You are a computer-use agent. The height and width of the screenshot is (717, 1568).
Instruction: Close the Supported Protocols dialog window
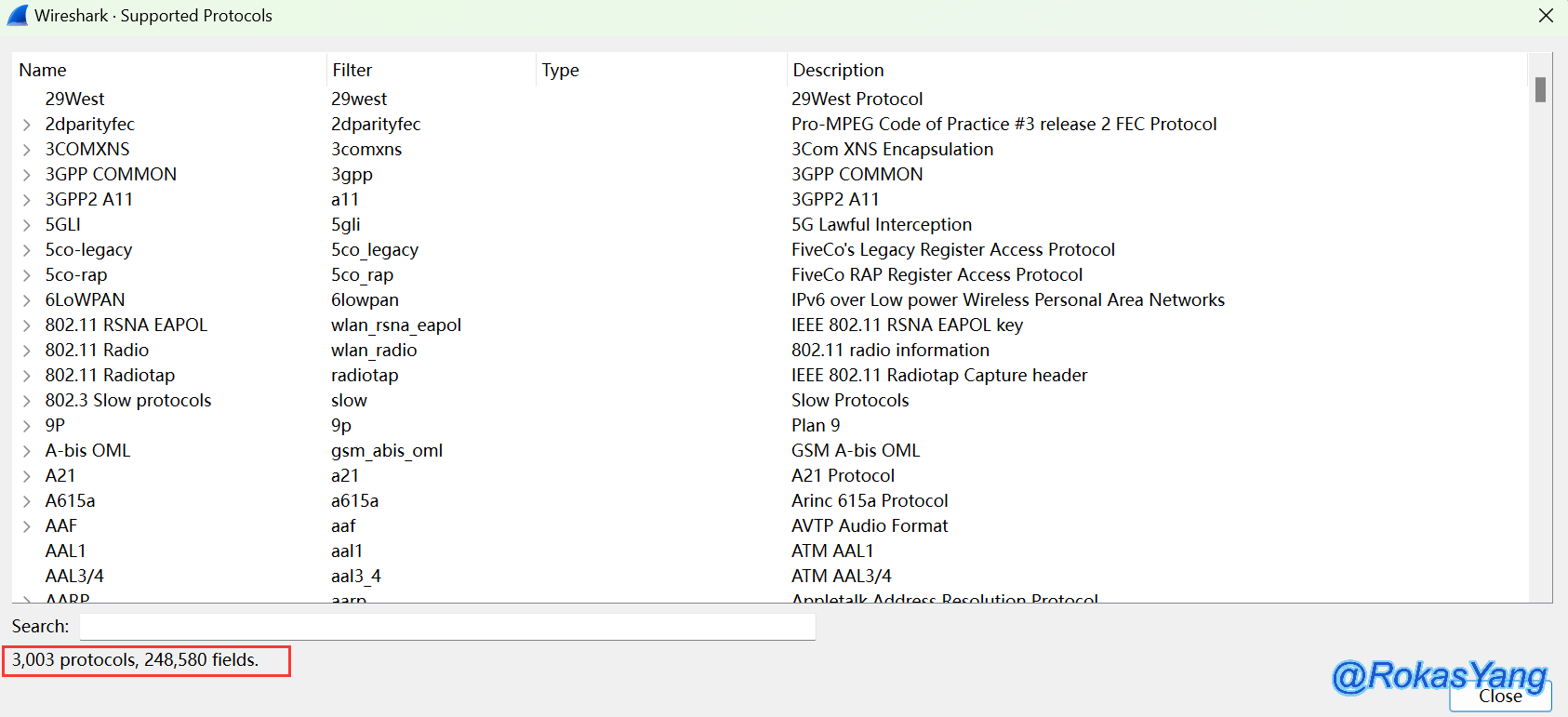(x=1546, y=16)
